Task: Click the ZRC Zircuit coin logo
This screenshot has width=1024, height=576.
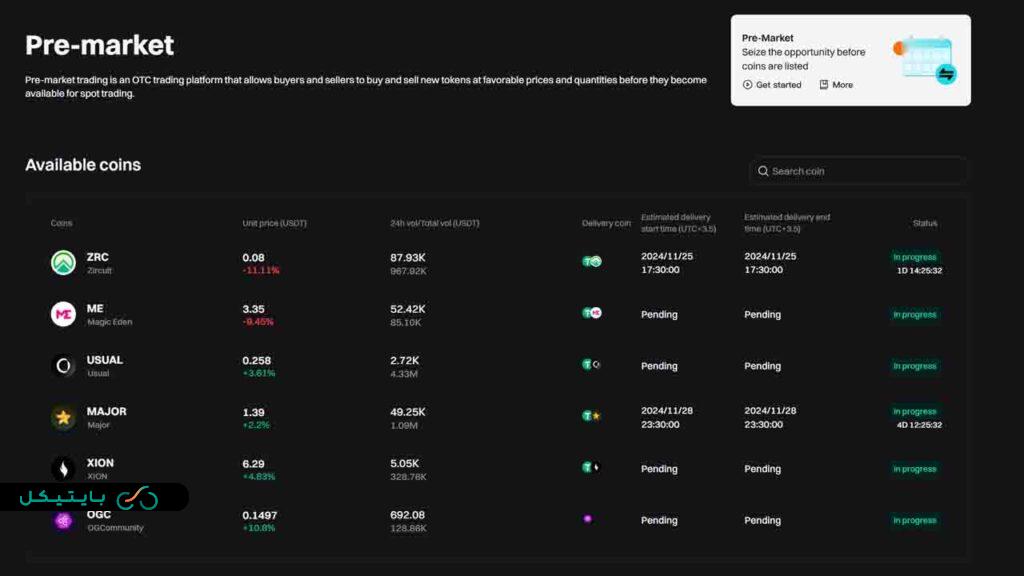Action: click(64, 262)
